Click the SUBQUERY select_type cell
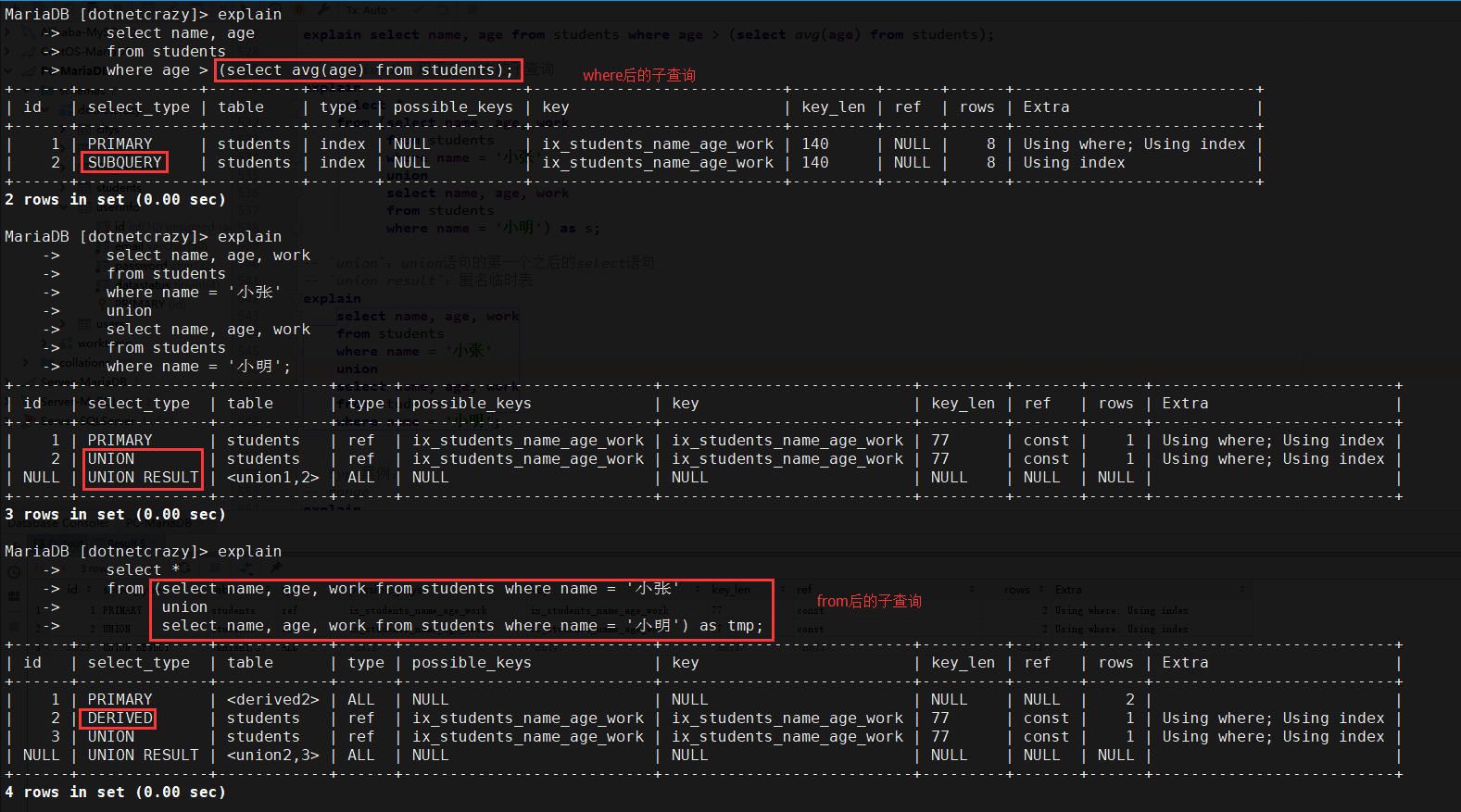Viewport: 1461px width, 812px height. click(x=124, y=163)
